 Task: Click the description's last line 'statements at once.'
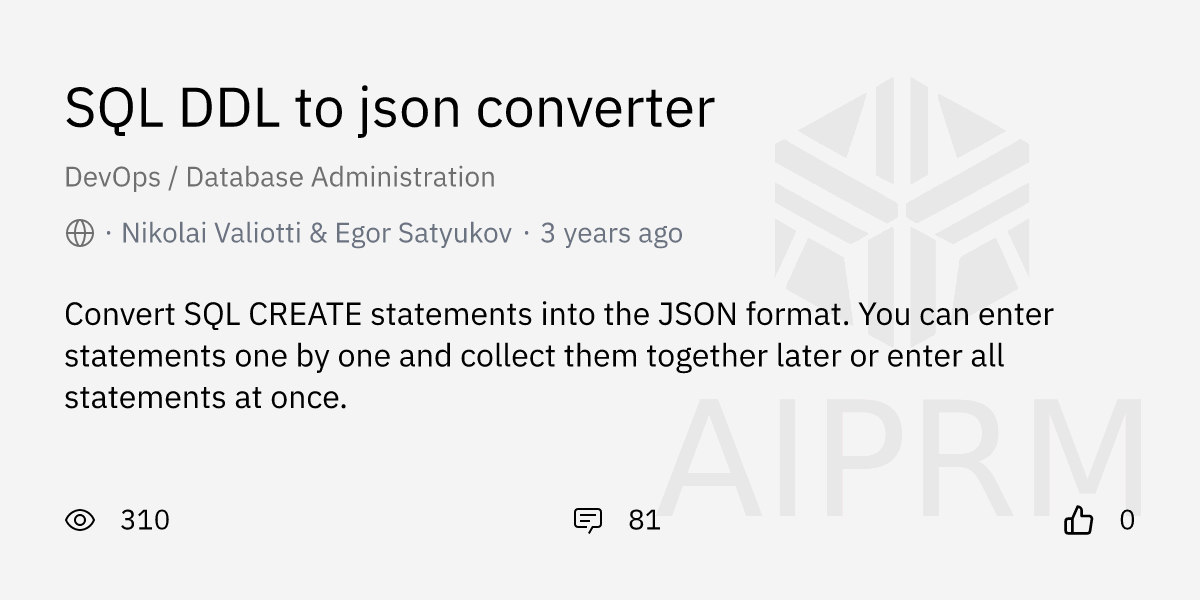click(x=205, y=398)
